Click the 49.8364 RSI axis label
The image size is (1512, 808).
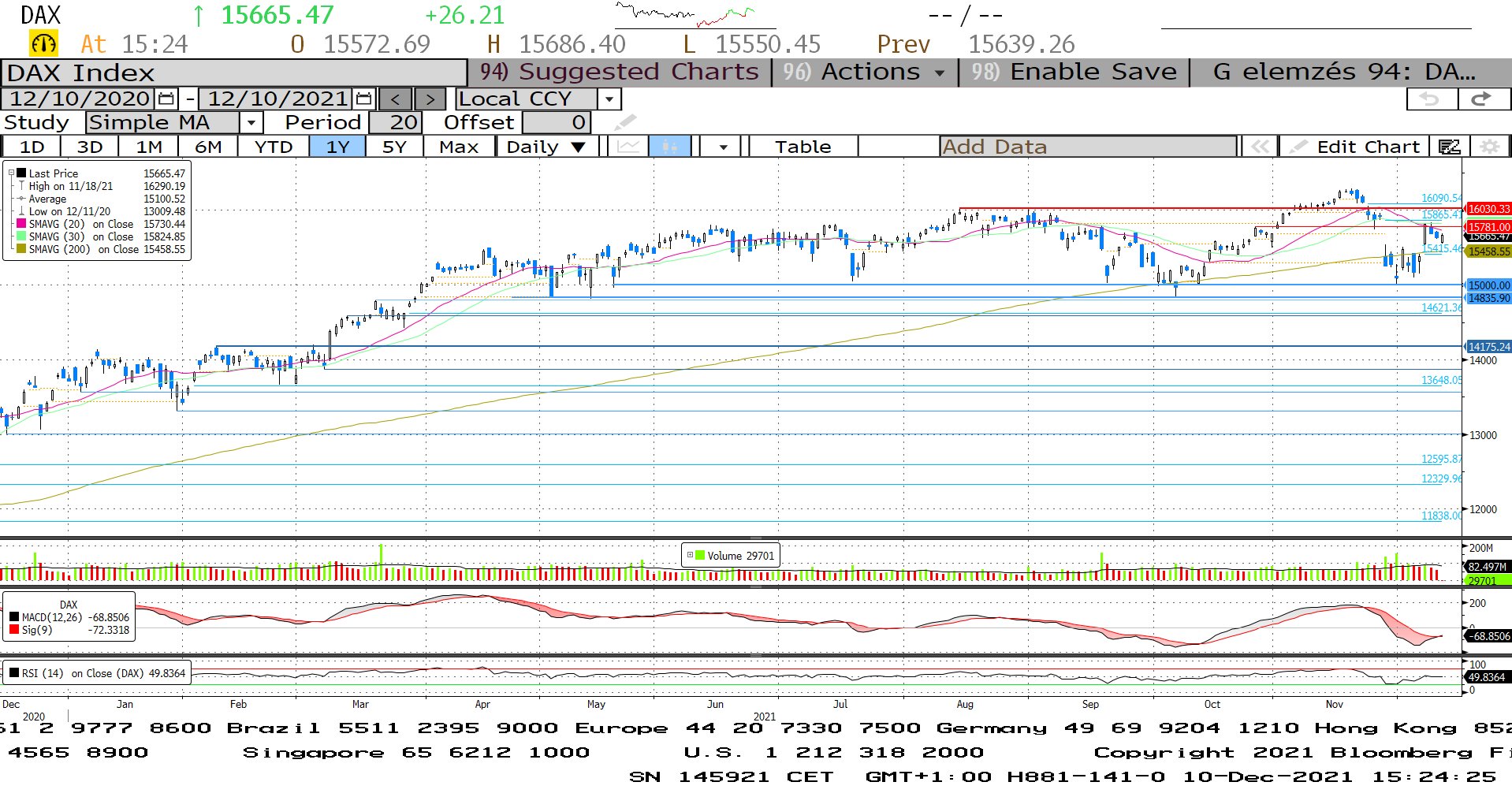[1487, 677]
